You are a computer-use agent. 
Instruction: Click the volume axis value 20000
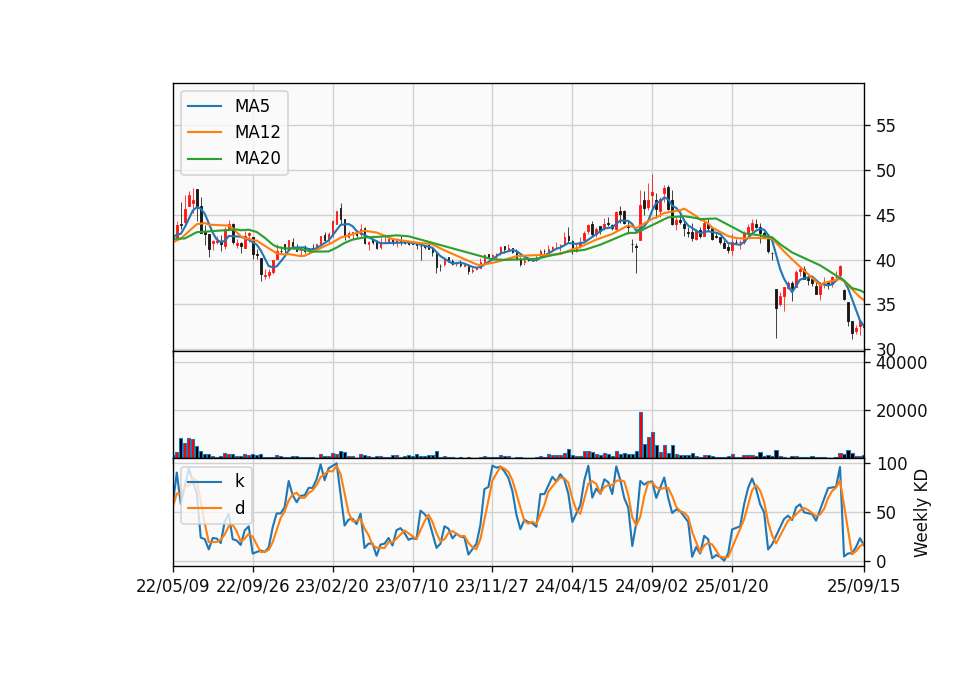pyautogui.click(x=901, y=411)
